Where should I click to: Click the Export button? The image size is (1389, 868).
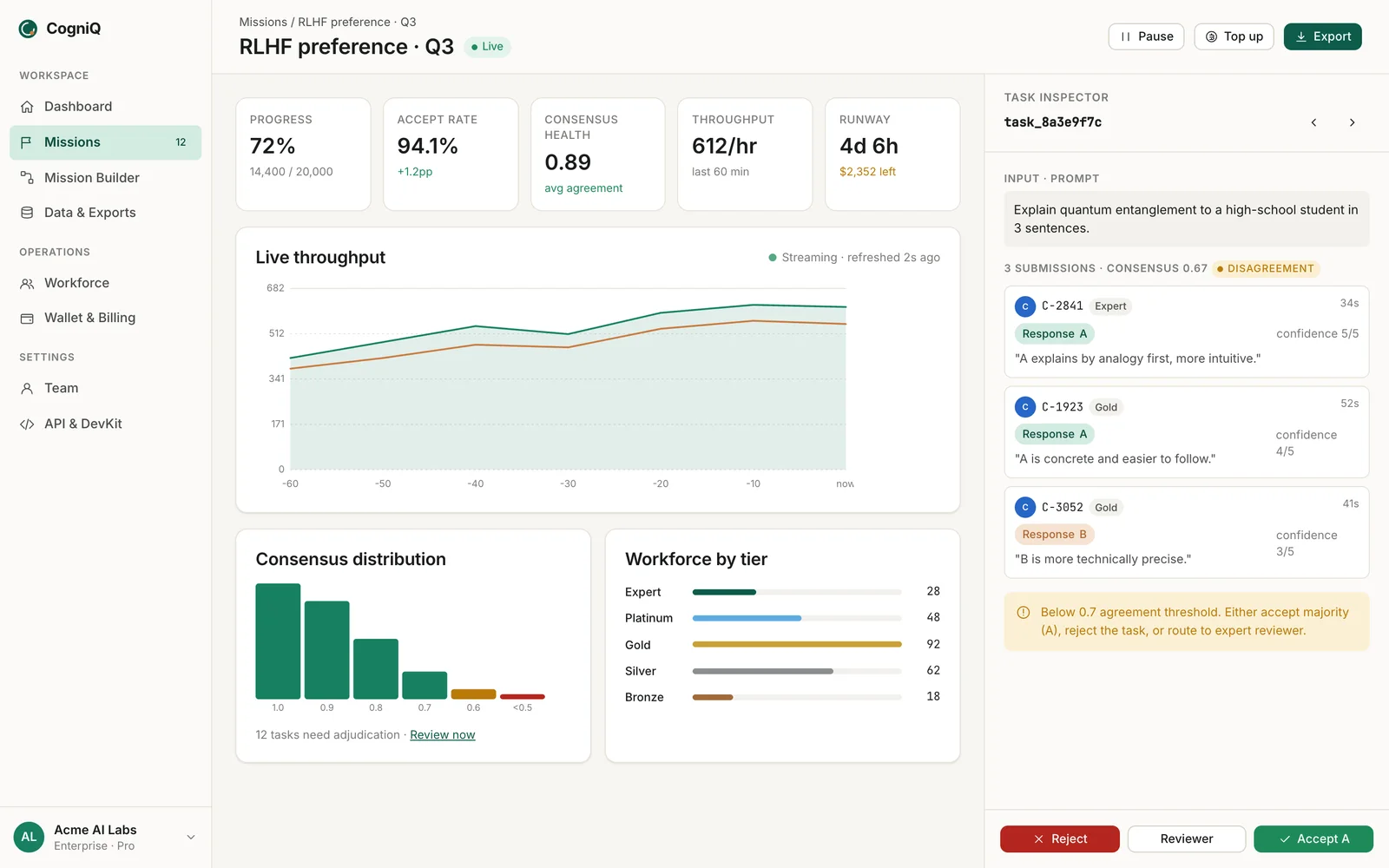[1323, 36]
